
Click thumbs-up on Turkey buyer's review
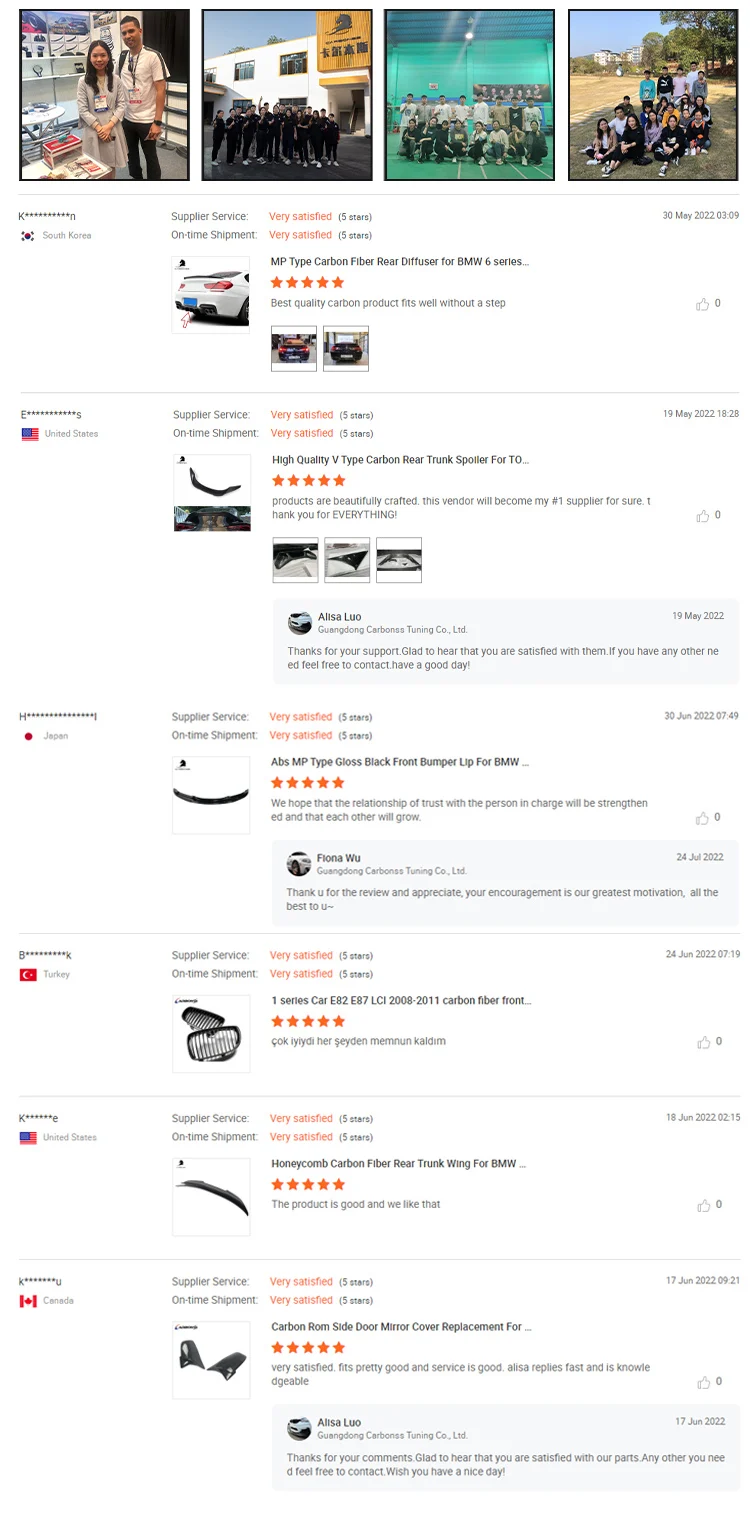[x=703, y=1042]
